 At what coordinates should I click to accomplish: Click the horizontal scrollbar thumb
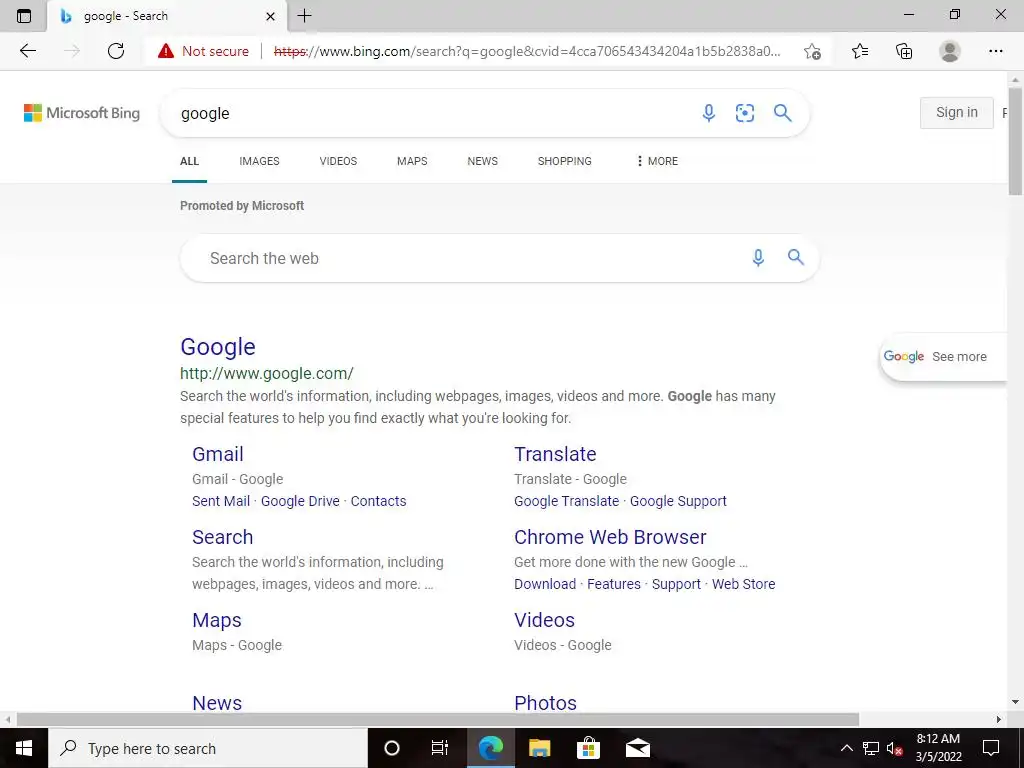pyautogui.click(x=438, y=719)
